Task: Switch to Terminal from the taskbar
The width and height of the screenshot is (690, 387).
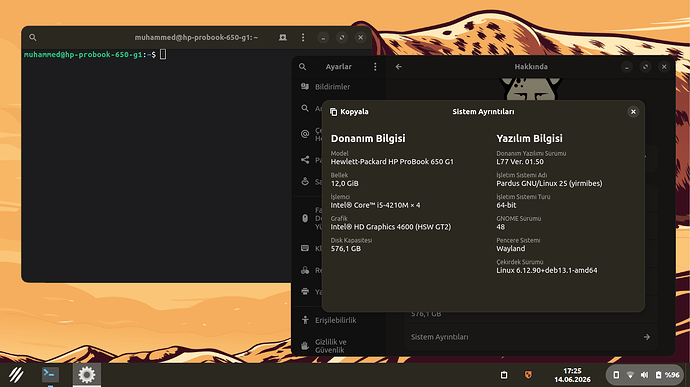Action: [x=50, y=374]
